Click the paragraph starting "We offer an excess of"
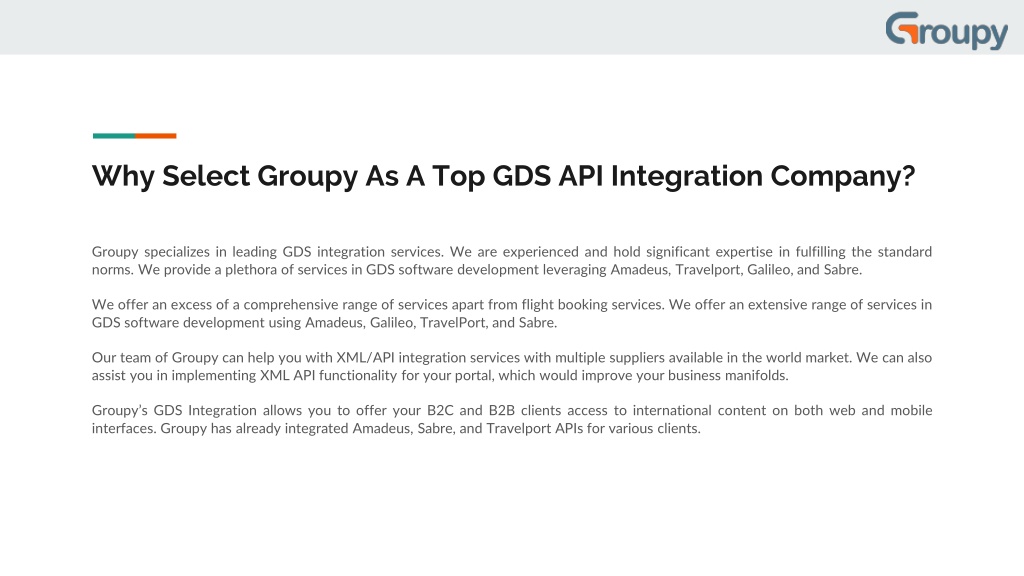This screenshot has width=1024, height=576. pyautogui.click(x=512, y=313)
